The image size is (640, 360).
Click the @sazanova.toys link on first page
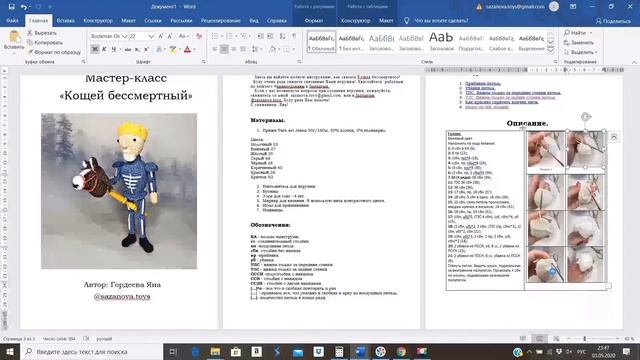[x=122, y=297]
